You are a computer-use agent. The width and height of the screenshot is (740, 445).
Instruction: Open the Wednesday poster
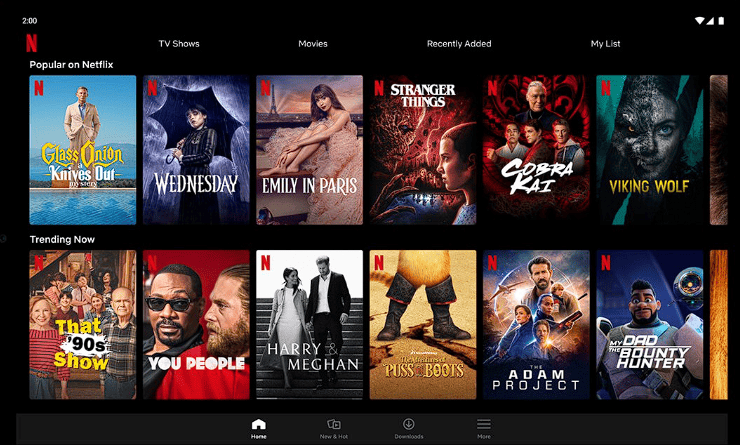coord(196,150)
